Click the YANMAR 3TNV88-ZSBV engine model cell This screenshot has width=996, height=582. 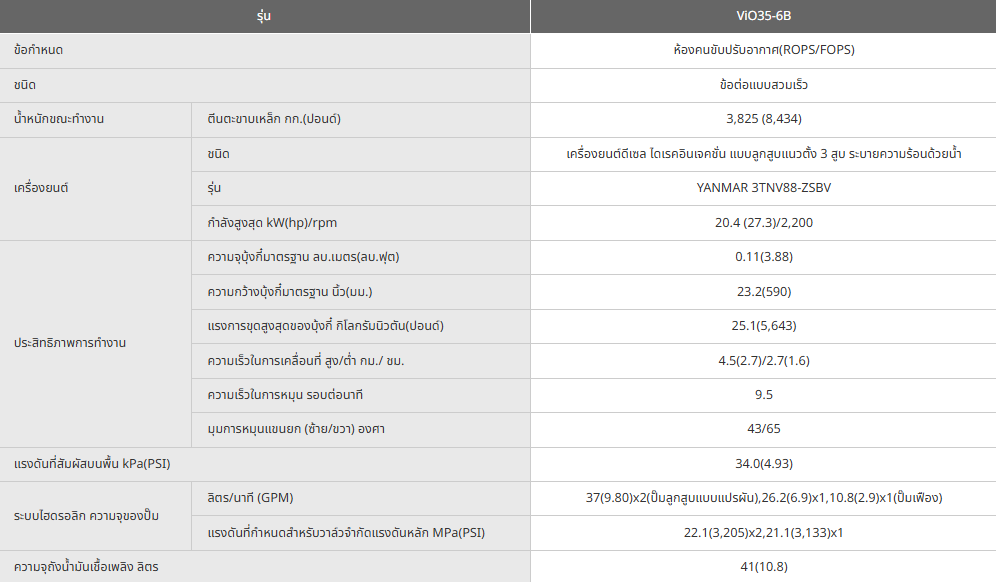click(x=763, y=187)
